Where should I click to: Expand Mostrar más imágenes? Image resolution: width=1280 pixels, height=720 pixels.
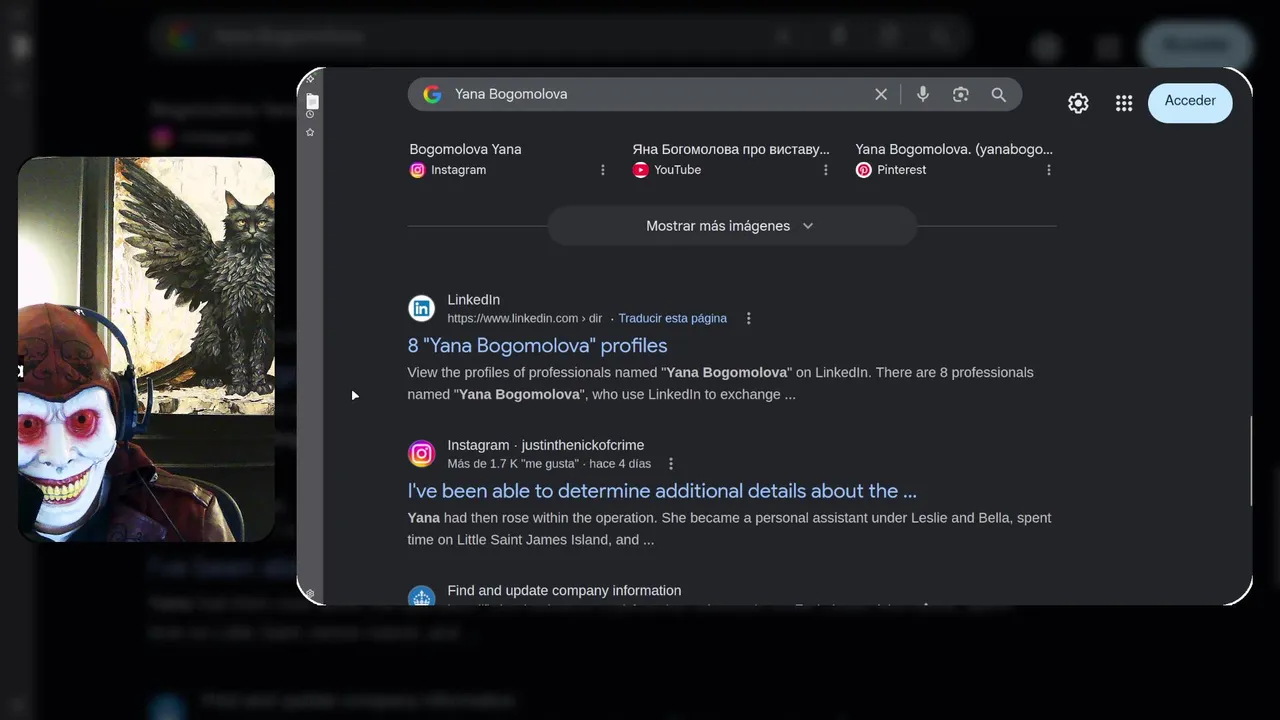pos(731,226)
